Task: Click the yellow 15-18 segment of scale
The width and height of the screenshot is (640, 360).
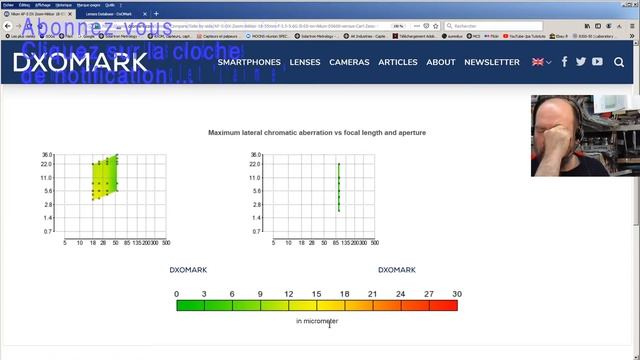Action: [x=331, y=305]
